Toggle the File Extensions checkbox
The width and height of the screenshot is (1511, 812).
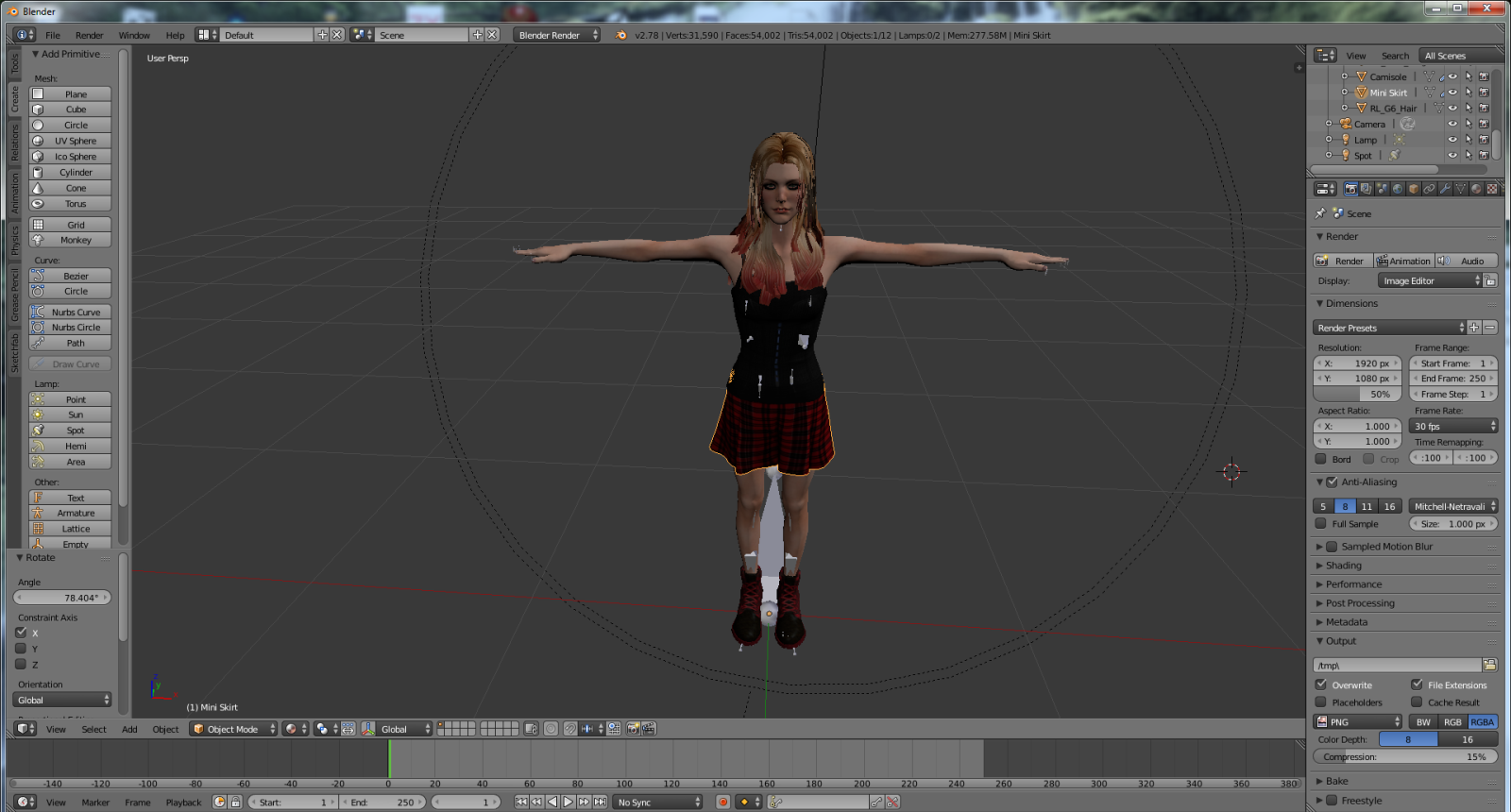pyautogui.click(x=1417, y=685)
